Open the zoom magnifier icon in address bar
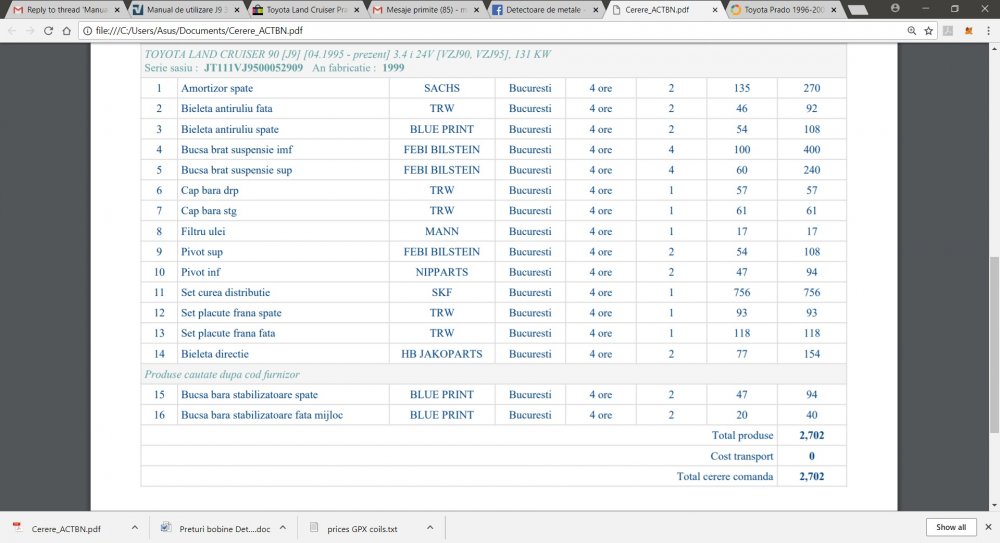 click(912, 31)
